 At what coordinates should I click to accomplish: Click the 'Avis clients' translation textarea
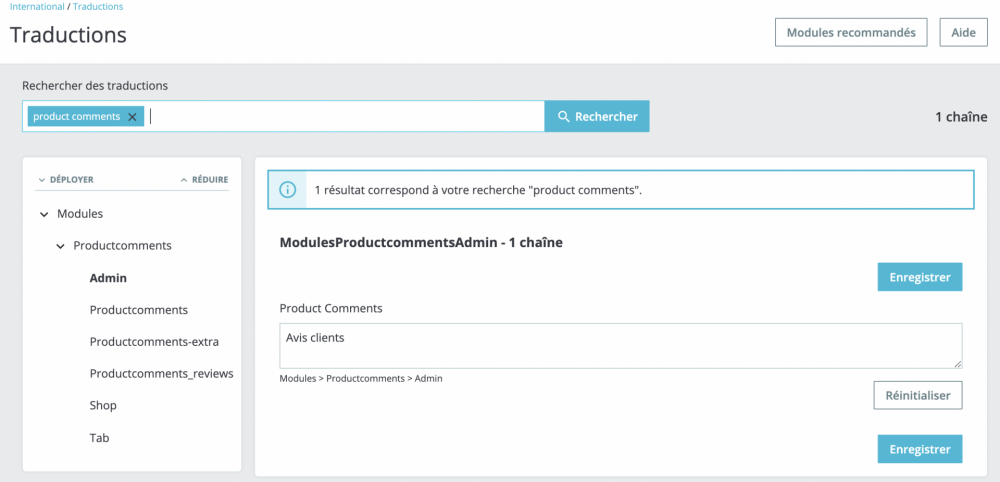(x=620, y=345)
